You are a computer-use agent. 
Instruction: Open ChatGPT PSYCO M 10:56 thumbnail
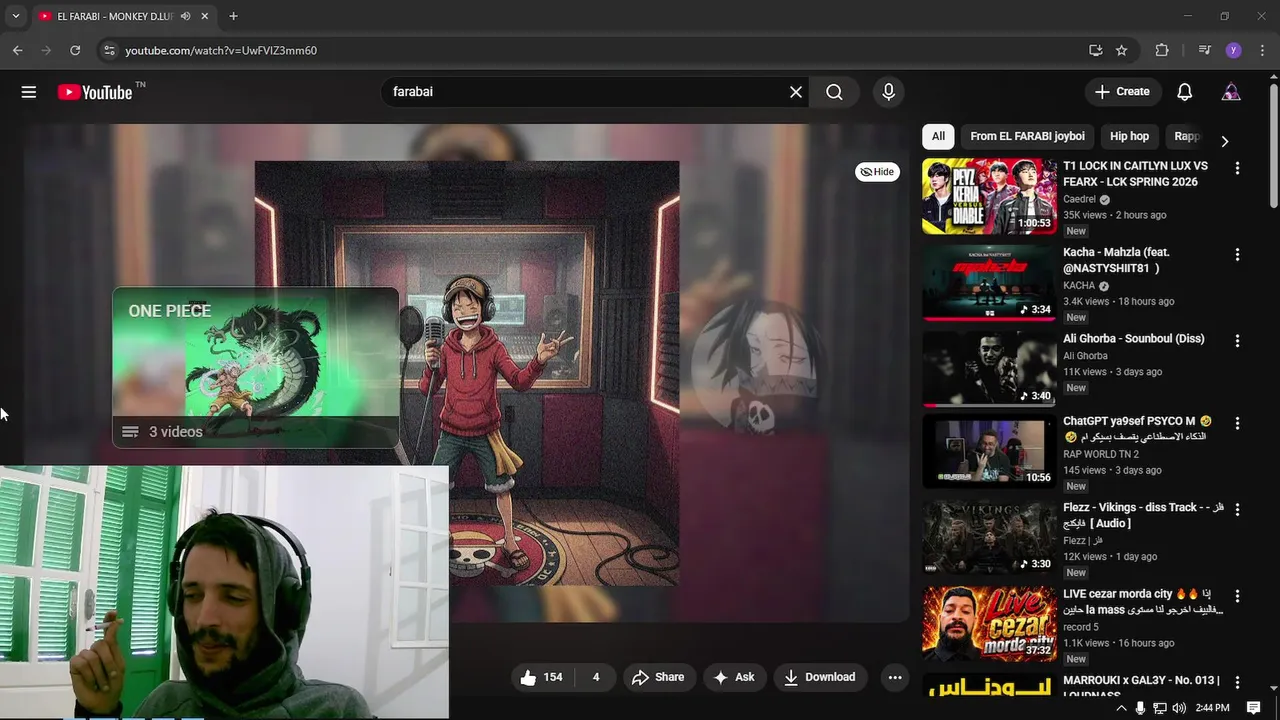989,452
